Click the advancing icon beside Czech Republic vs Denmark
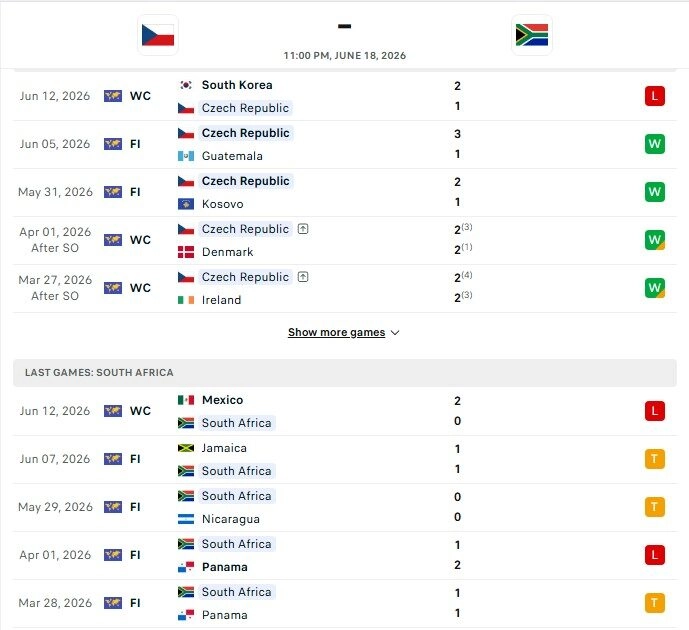The height and width of the screenshot is (630, 689). (x=303, y=229)
